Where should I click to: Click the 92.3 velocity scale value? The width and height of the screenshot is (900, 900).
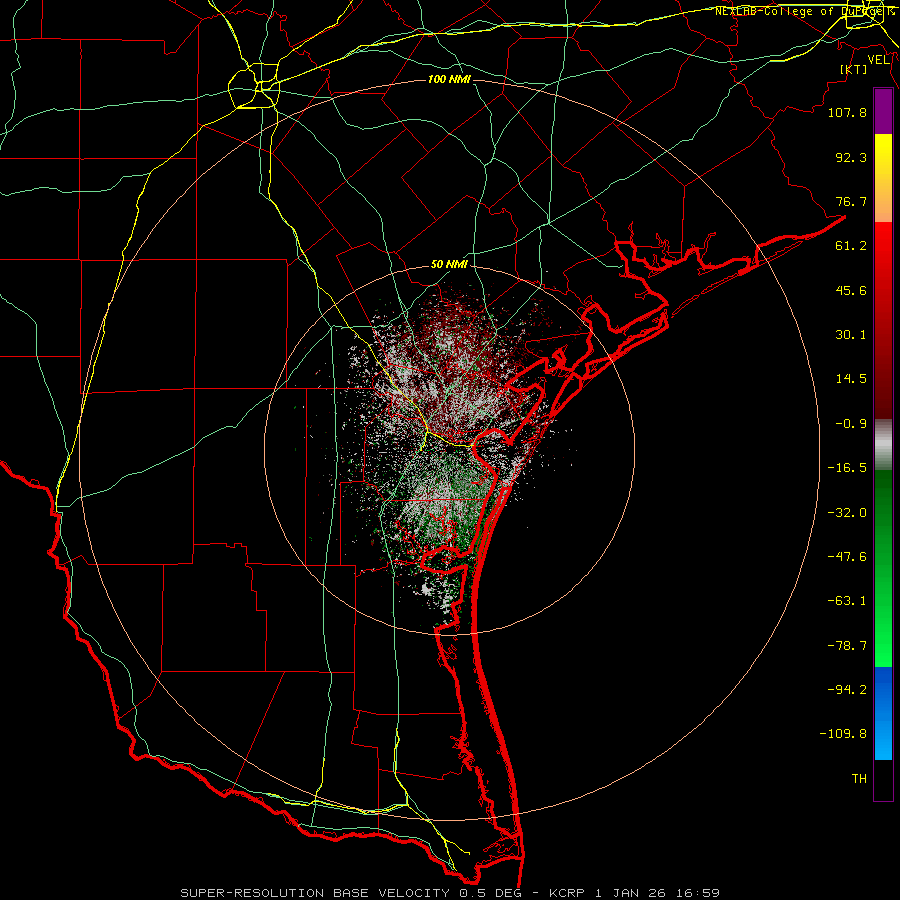point(851,157)
